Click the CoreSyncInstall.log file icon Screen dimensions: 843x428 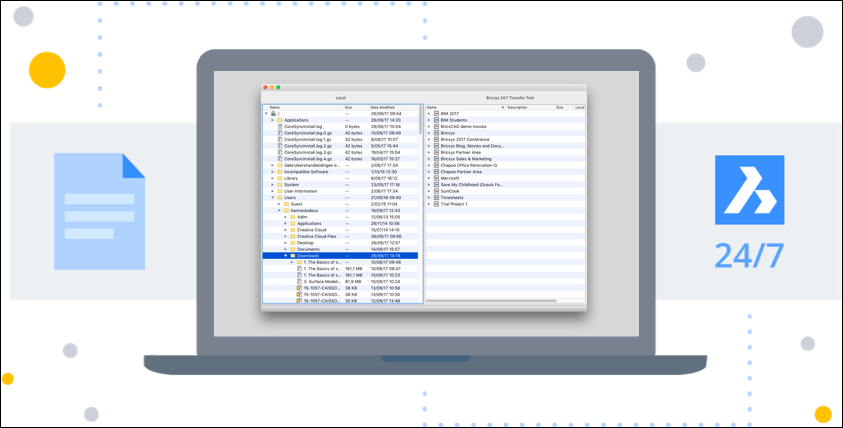pos(280,126)
